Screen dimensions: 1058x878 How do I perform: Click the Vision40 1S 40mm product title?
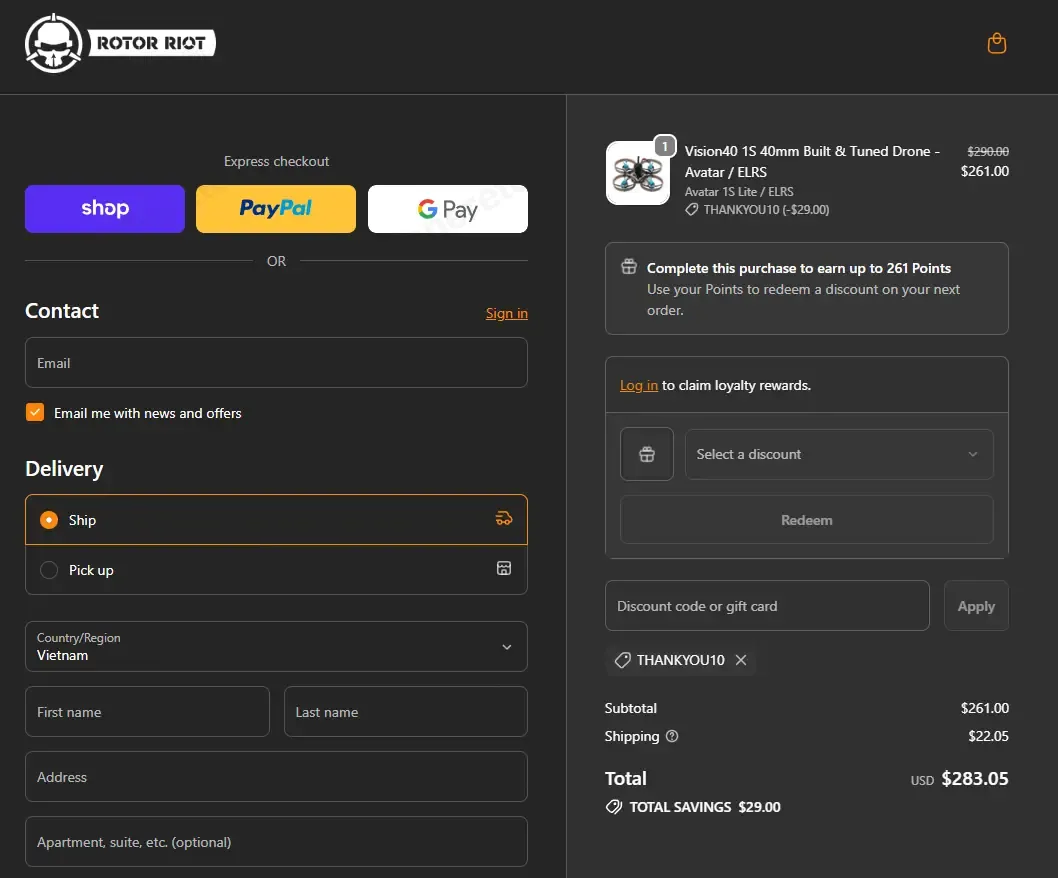click(812, 161)
